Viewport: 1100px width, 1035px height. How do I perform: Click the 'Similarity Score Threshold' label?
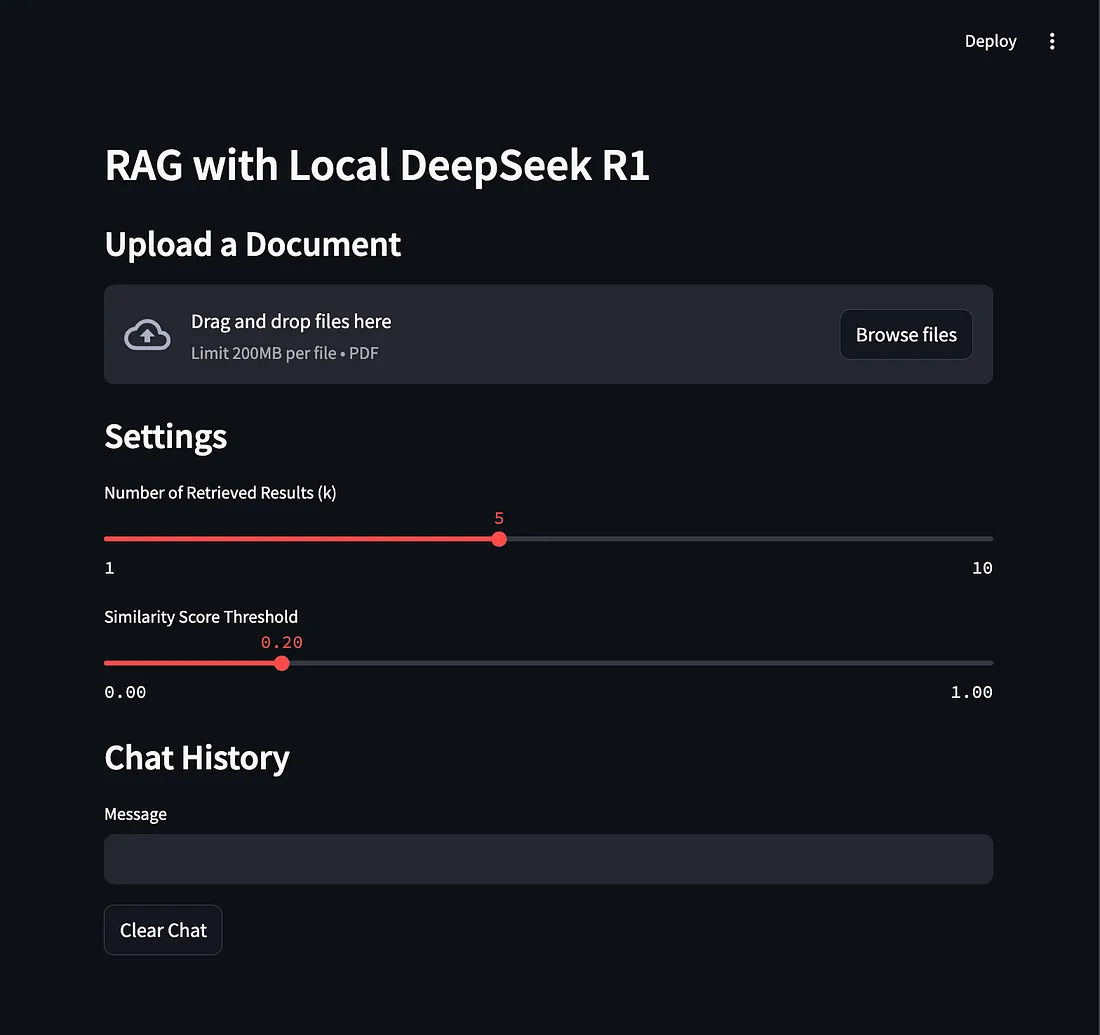tap(201, 617)
